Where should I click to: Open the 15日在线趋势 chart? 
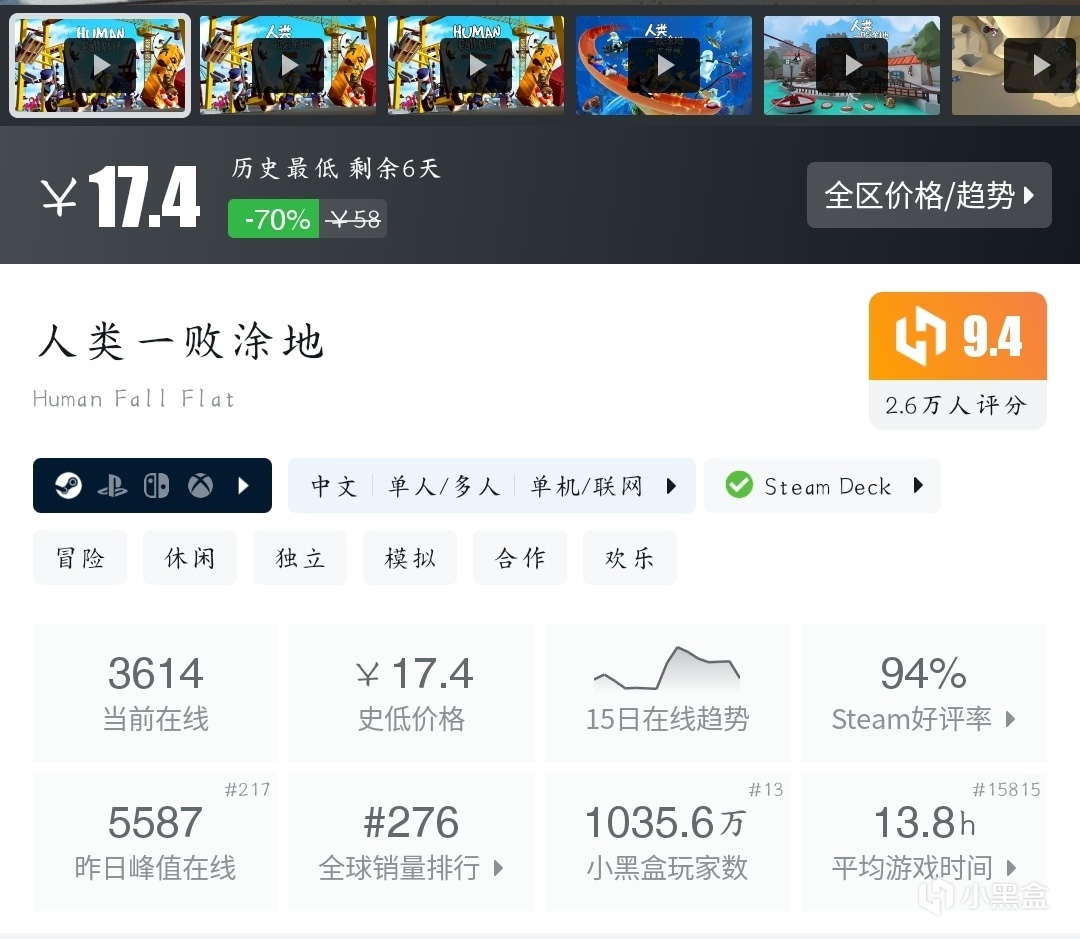667,693
